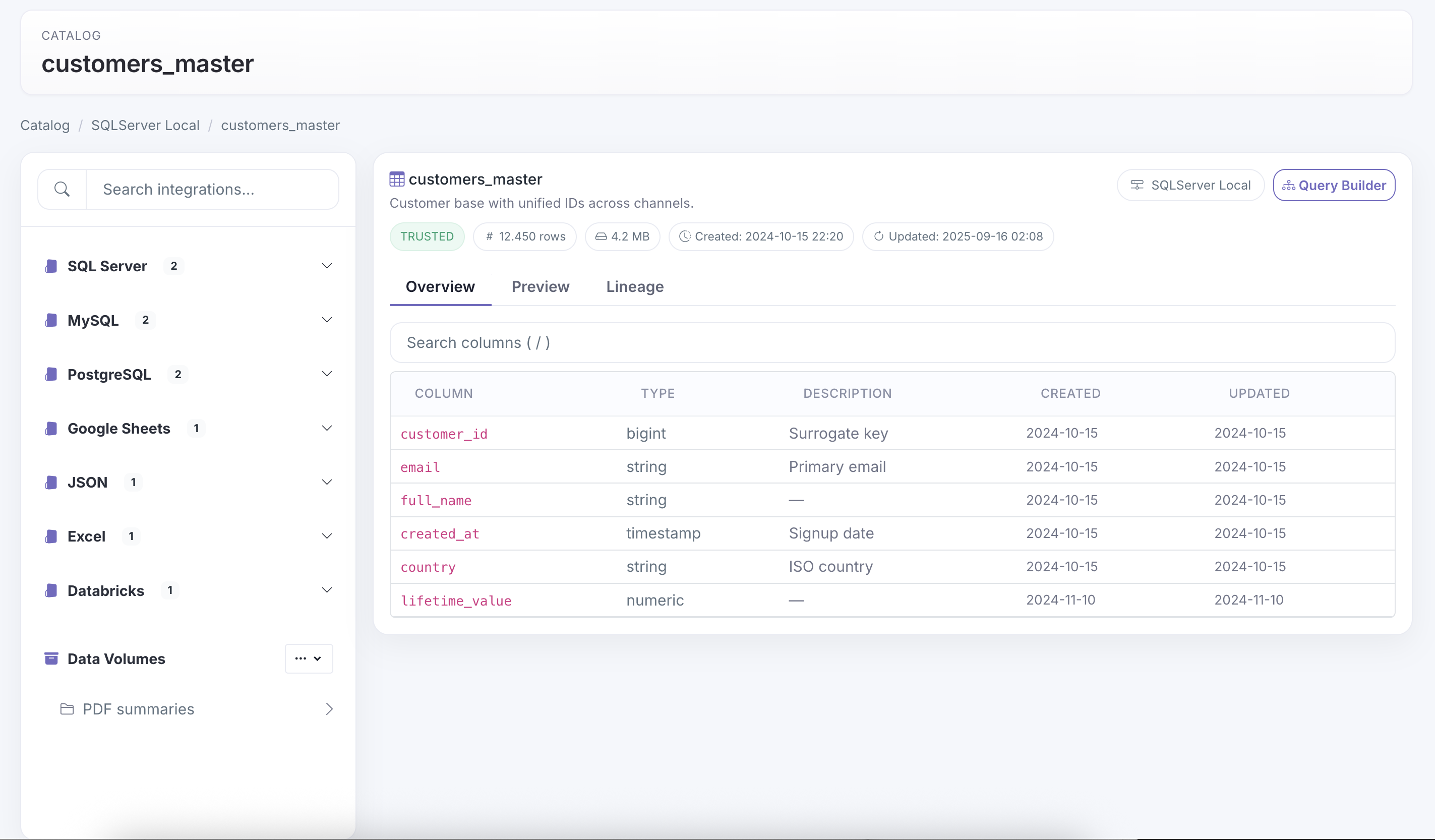Screen dimensions: 1435x840
Task: Click the lifetime_value column name
Action: (455, 600)
